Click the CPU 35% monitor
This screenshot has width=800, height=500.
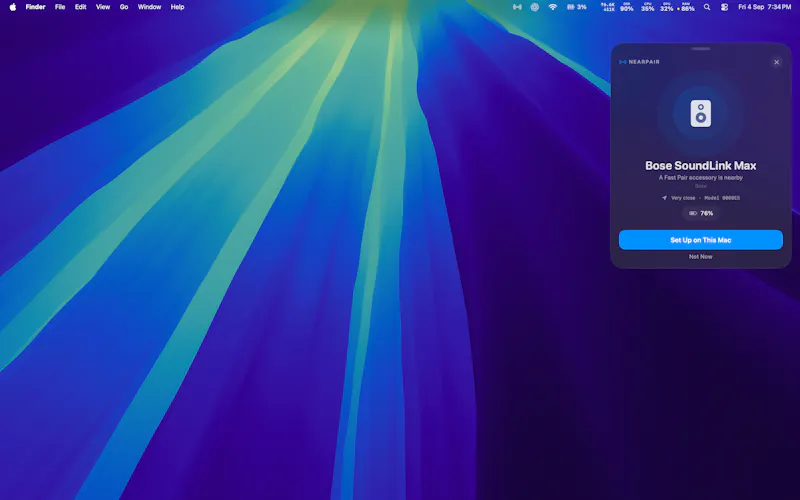pos(647,7)
